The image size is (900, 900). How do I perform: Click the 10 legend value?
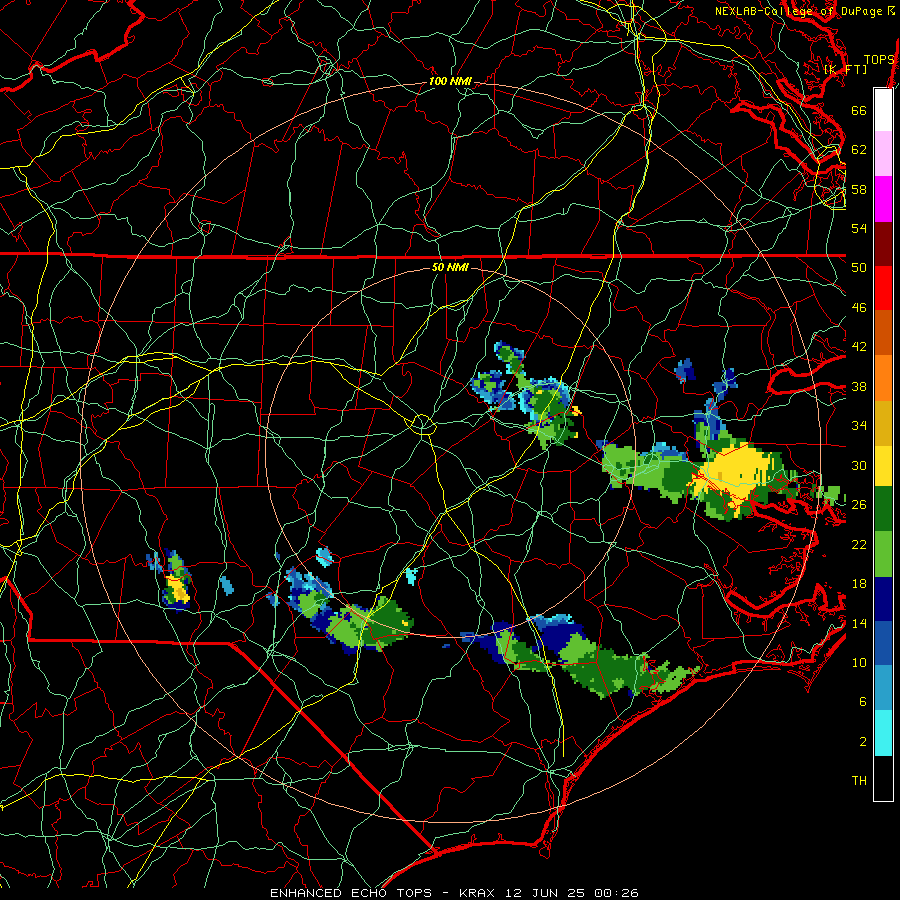click(x=859, y=662)
